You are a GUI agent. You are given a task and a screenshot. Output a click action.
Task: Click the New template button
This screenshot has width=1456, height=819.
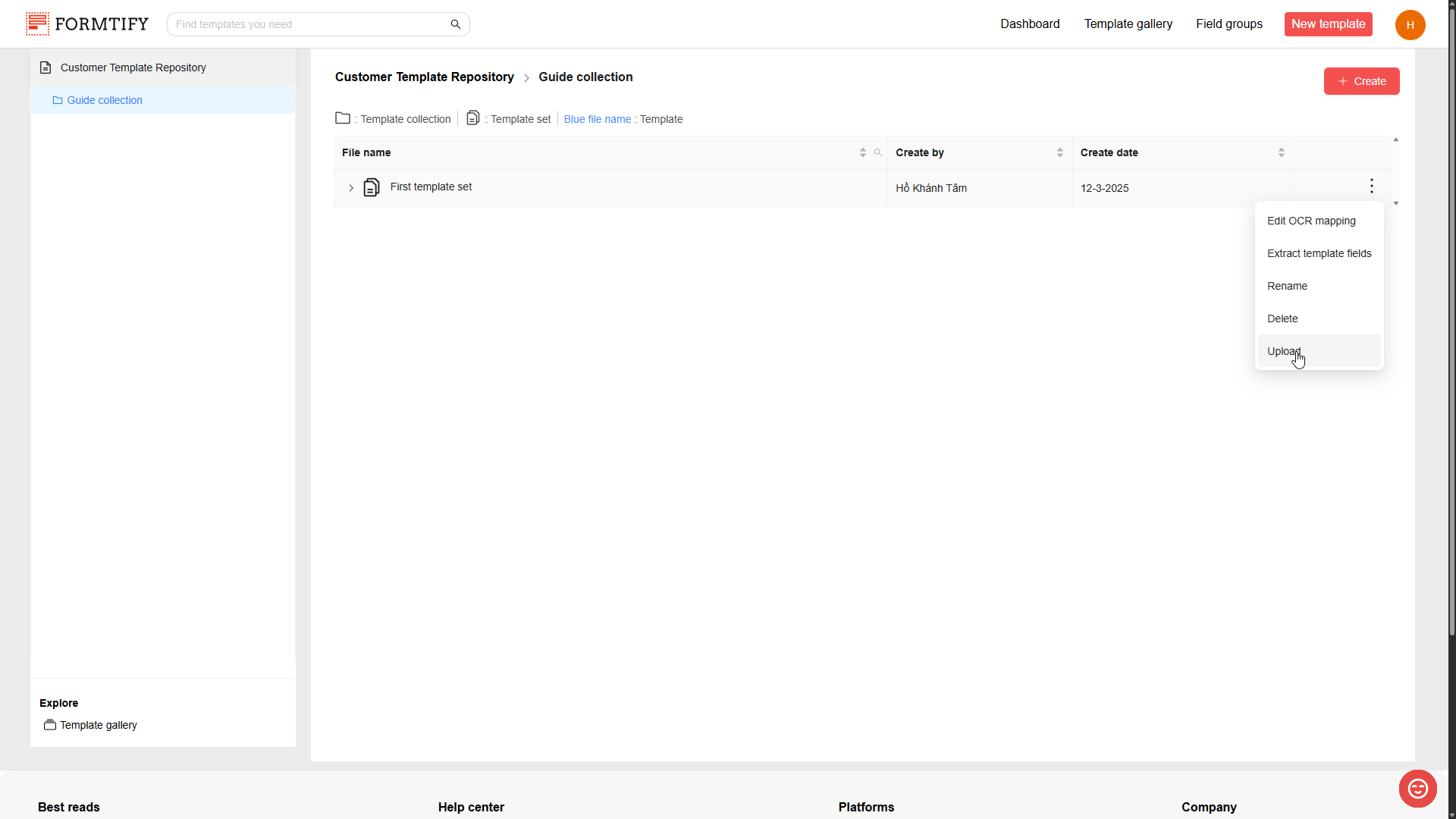[1328, 24]
